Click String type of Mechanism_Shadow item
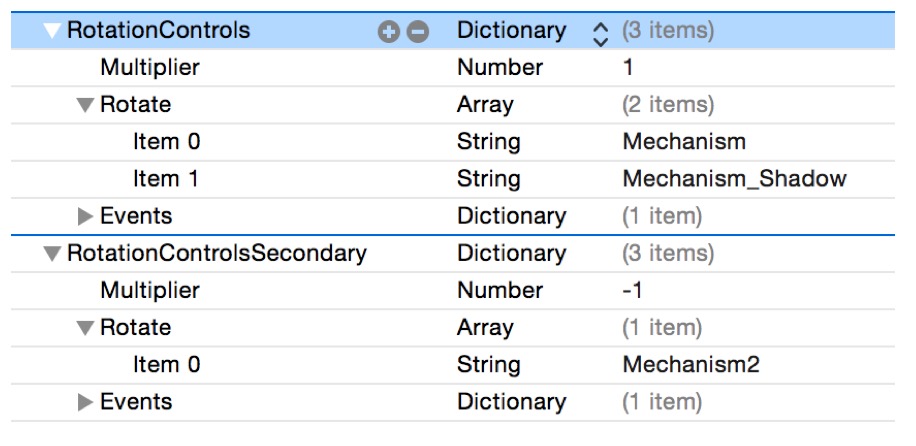The width and height of the screenshot is (916, 446). (488, 179)
